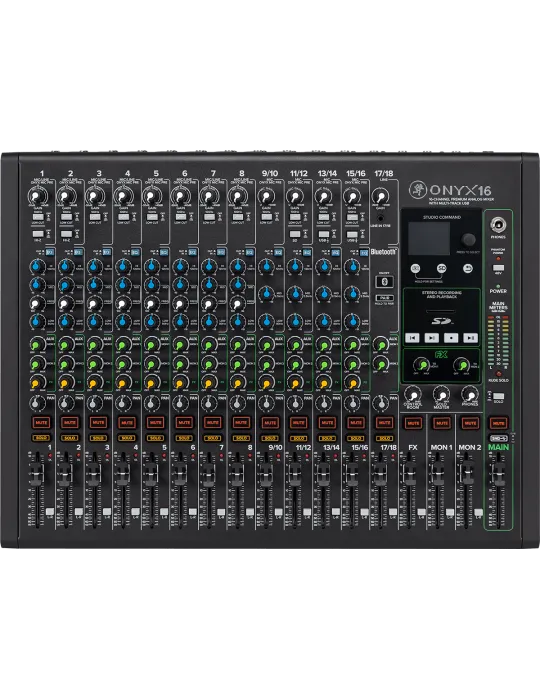This screenshot has width=540, height=700.
Task: Click the white Freq knob on channel 3
Action: 94,304
